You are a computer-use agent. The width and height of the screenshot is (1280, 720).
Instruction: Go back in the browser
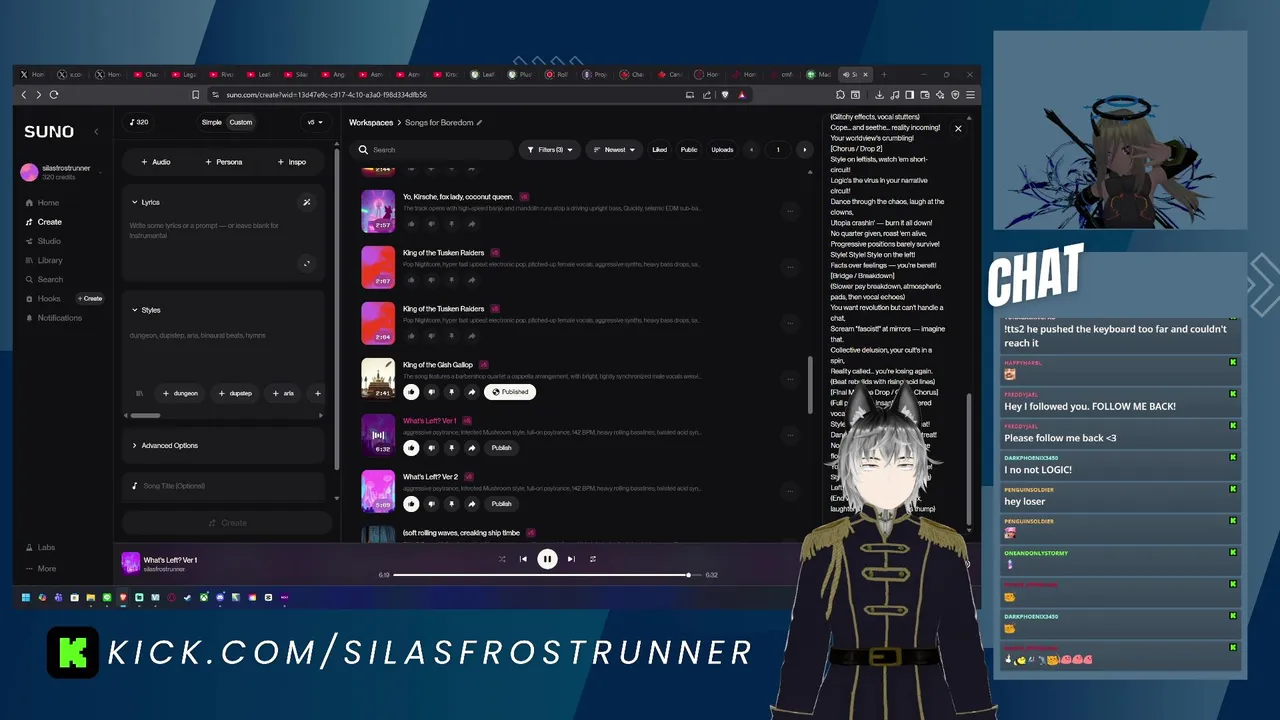click(x=24, y=95)
